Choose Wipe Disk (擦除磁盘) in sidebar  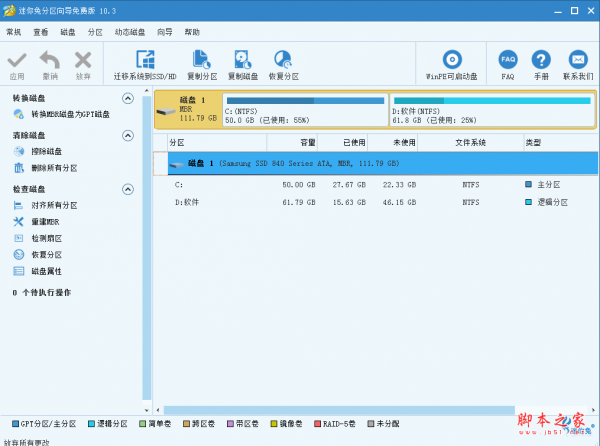point(46,151)
